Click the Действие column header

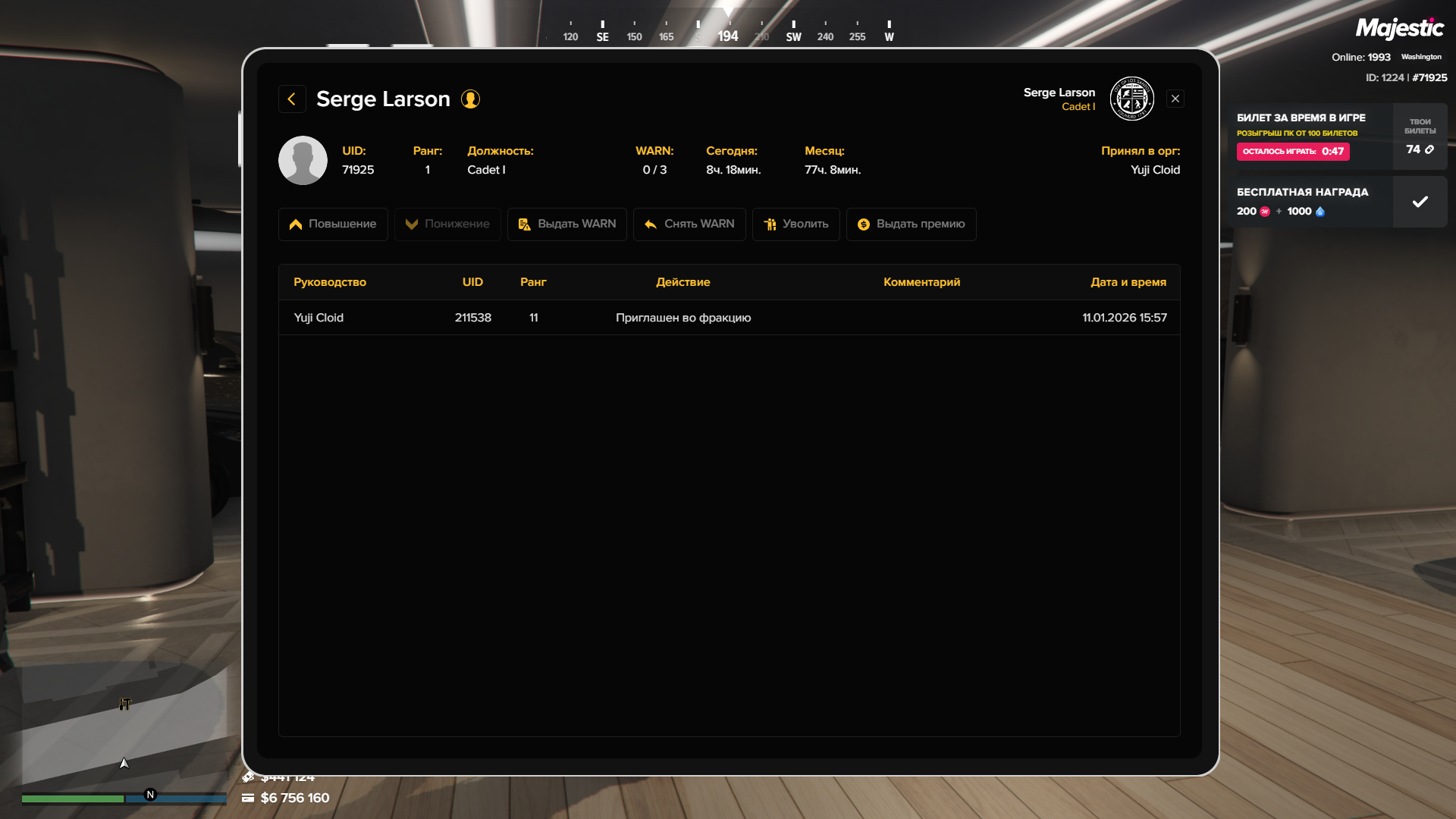click(683, 282)
